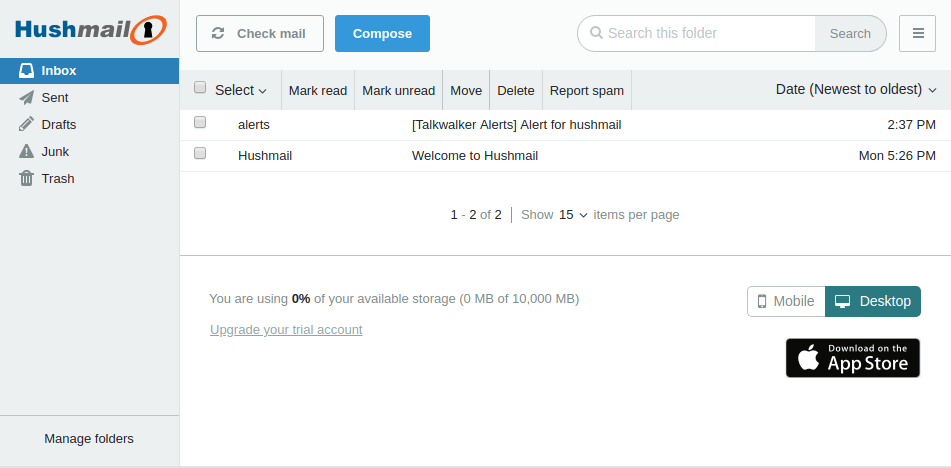This screenshot has height=468, width=951.
Task: Open the Talkwalker Alerts email subject
Action: coord(517,125)
